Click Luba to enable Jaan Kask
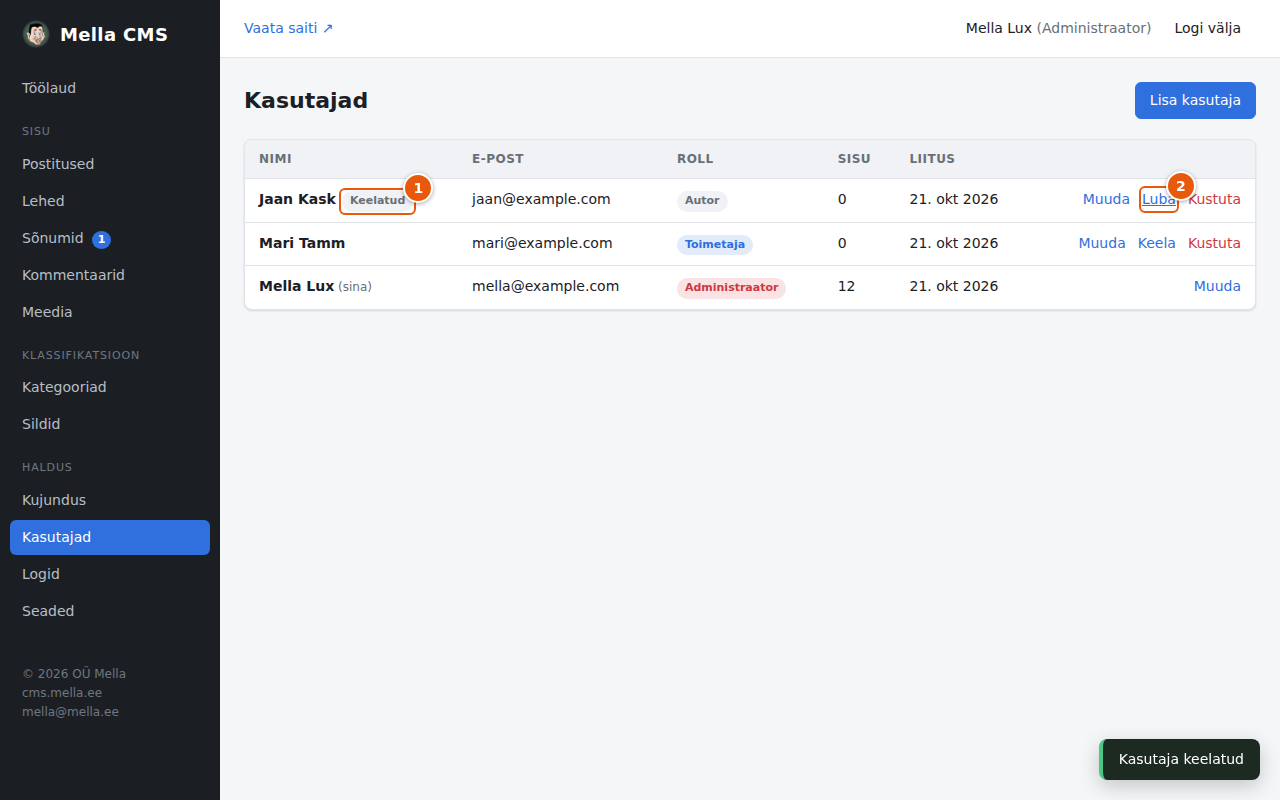The image size is (1280, 800). (1159, 199)
